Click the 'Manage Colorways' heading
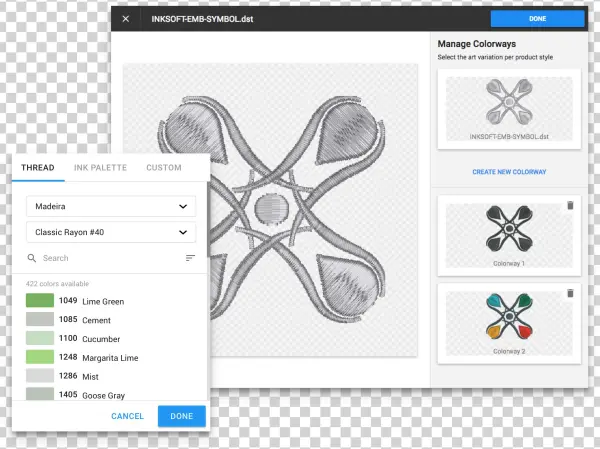This screenshot has width=600, height=449. 476,44
